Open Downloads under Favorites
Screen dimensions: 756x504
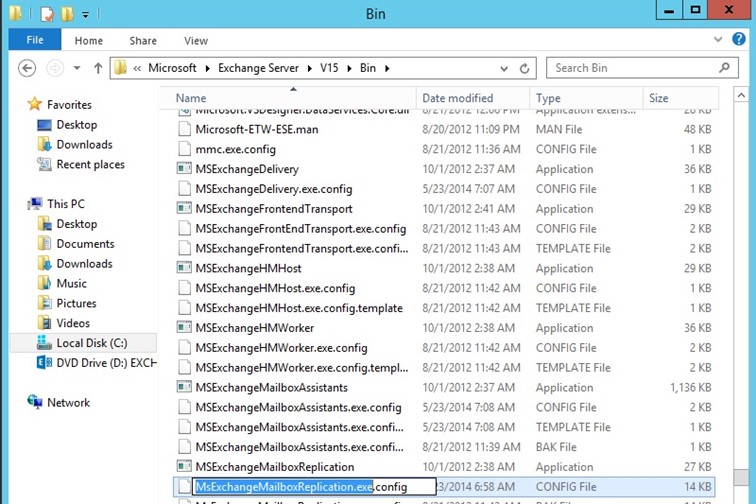(84, 144)
